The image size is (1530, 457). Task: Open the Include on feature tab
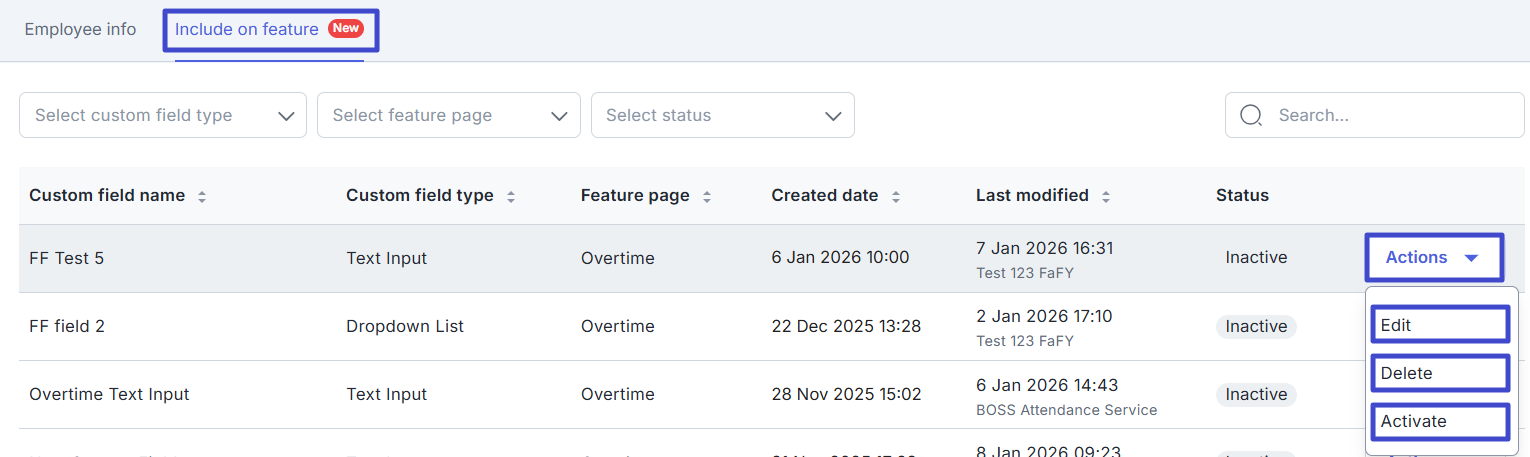click(x=247, y=30)
